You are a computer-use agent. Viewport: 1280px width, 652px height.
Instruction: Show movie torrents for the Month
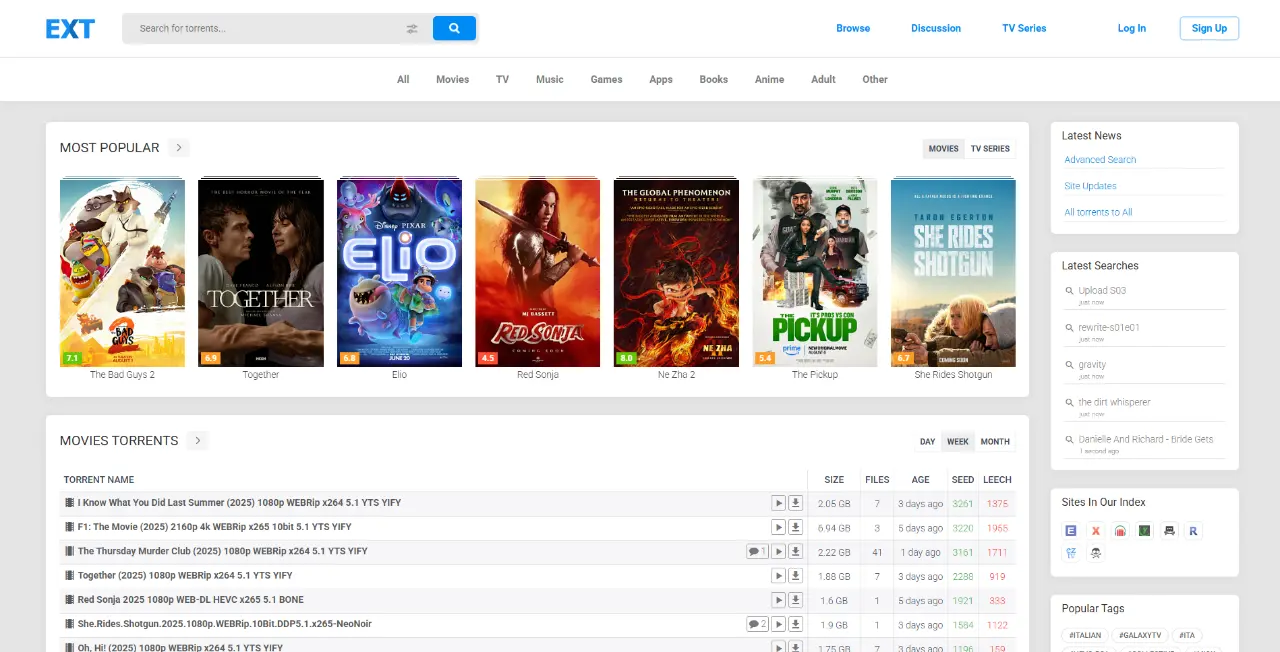click(x=995, y=442)
